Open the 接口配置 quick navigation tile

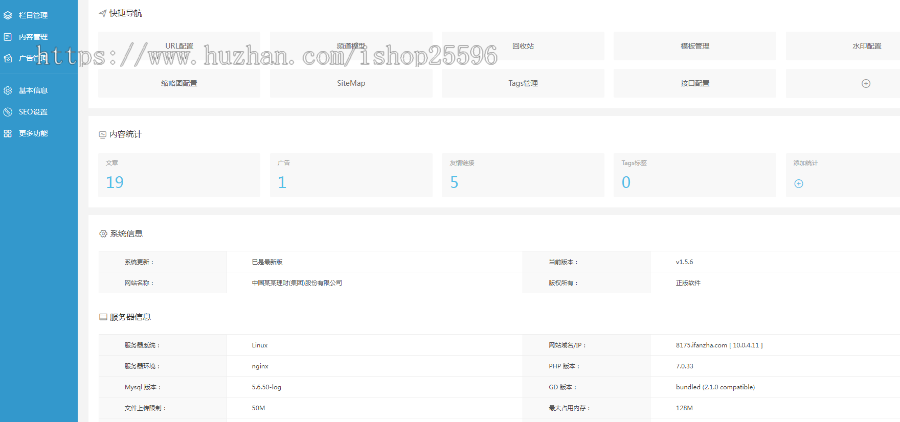click(695, 83)
